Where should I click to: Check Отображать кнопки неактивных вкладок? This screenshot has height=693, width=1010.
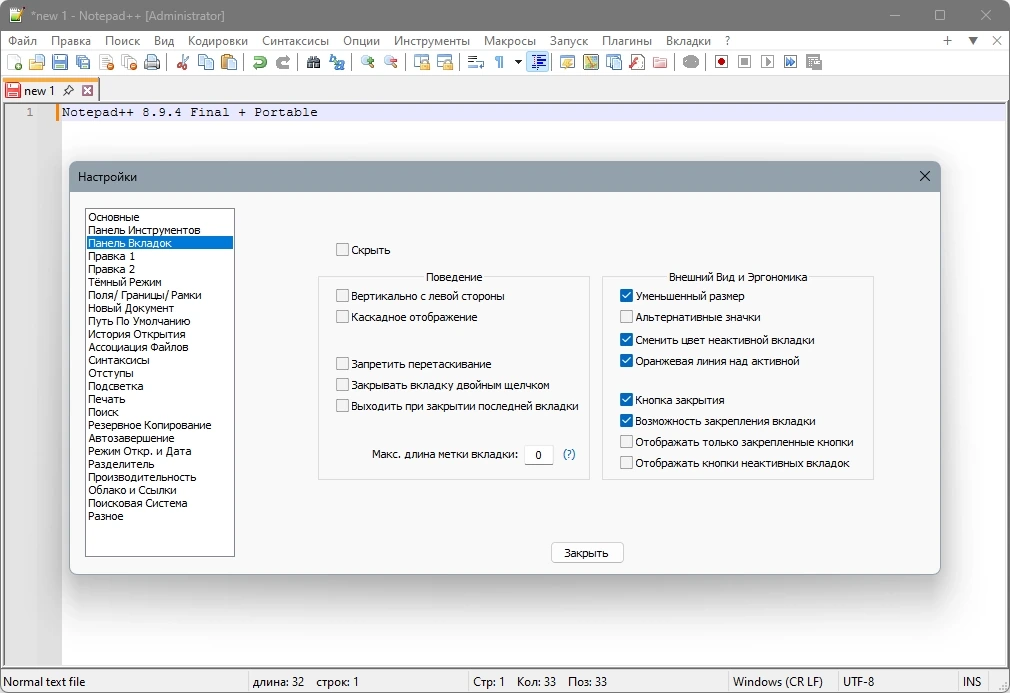tap(626, 463)
